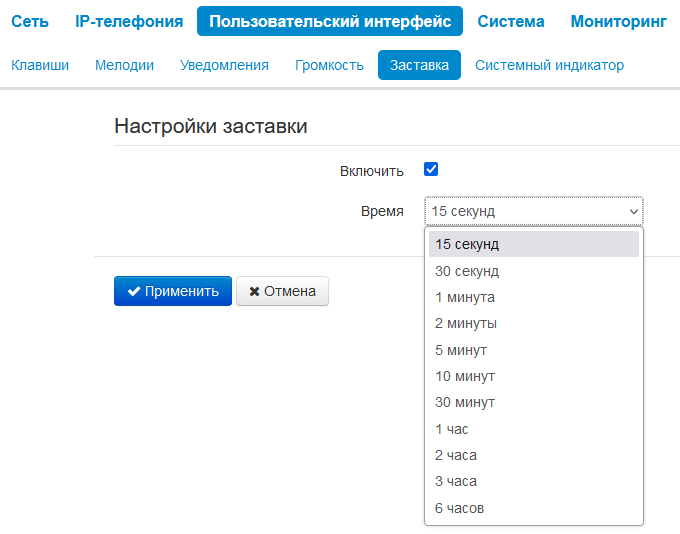Select 30 секунд from the dropdown list

467,271
